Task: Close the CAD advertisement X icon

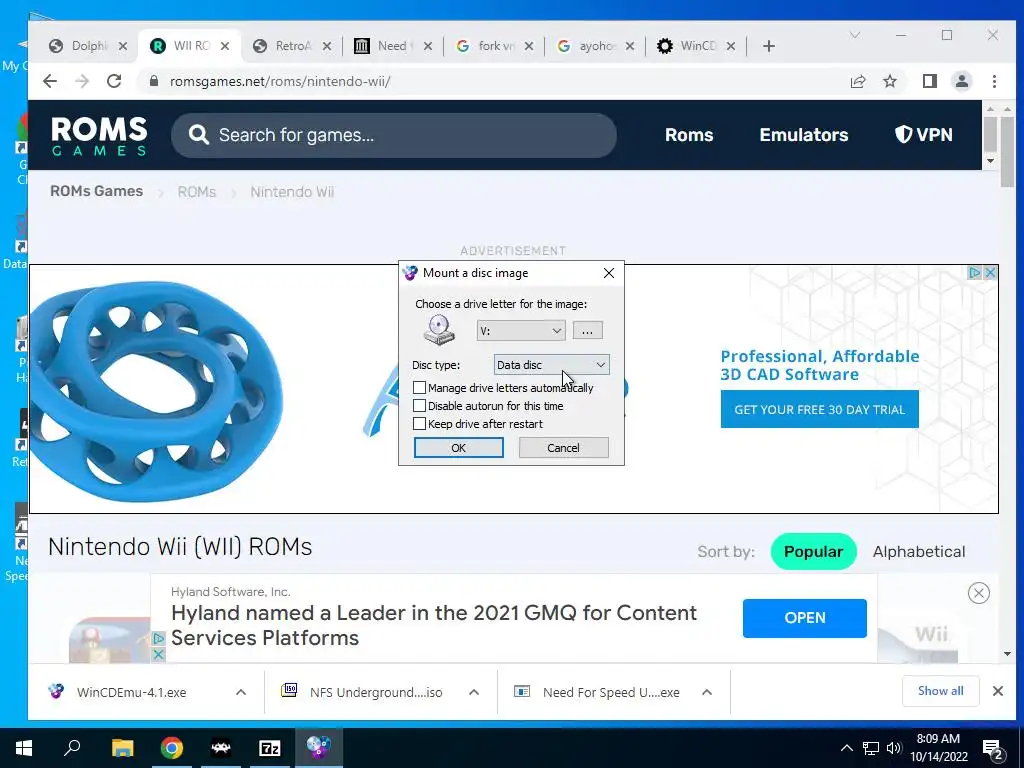Action: coord(990,272)
